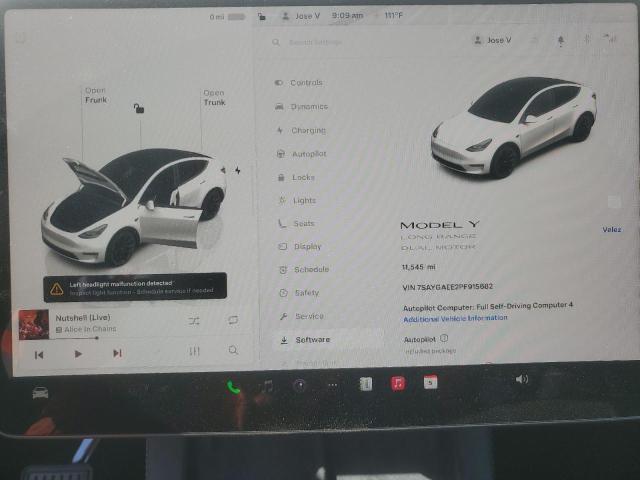The height and width of the screenshot is (480, 640).
Task: Tap the 0 mi battery indicator
Action: (227, 17)
